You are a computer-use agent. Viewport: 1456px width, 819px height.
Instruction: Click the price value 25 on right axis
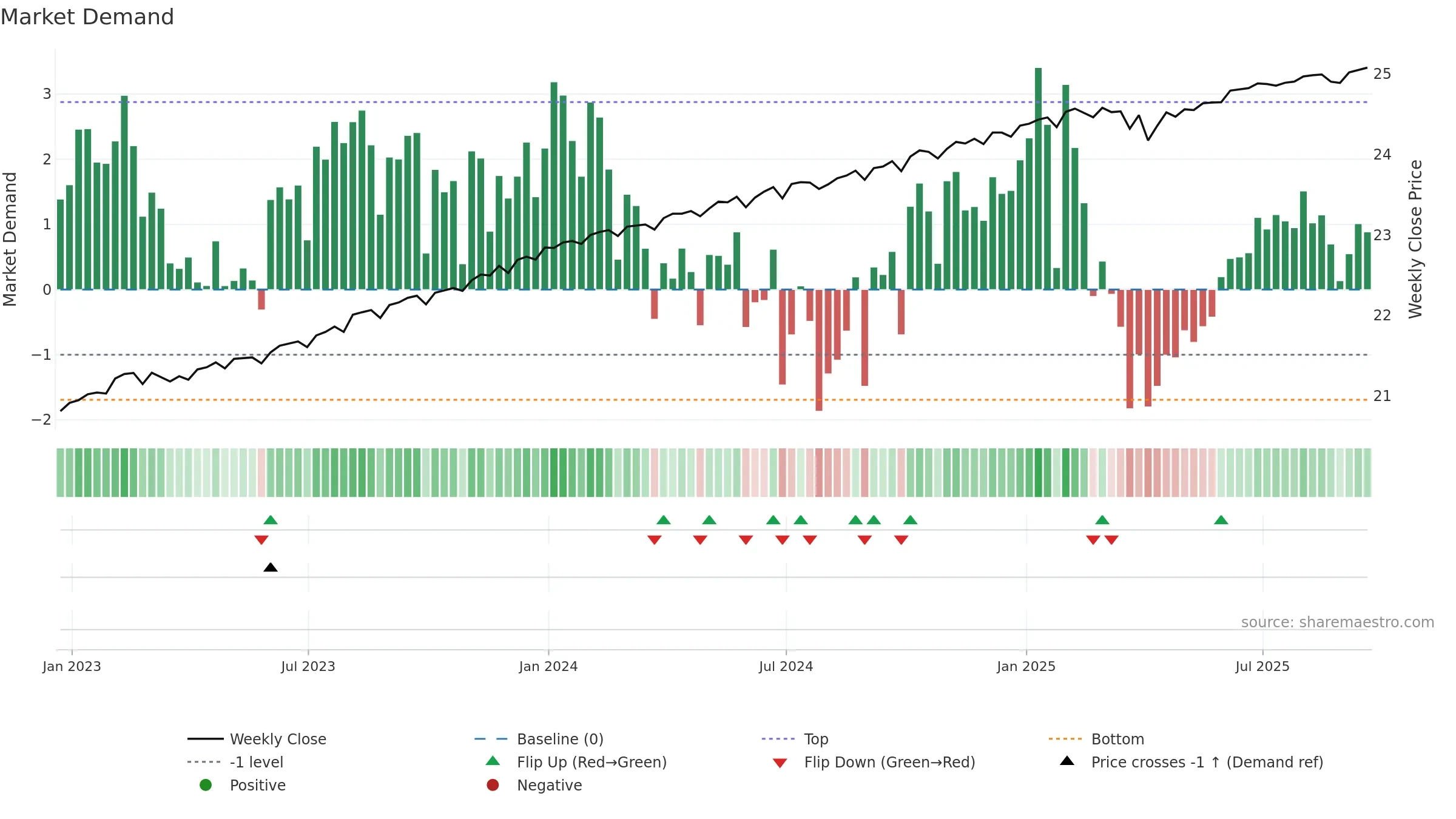pos(1383,74)
